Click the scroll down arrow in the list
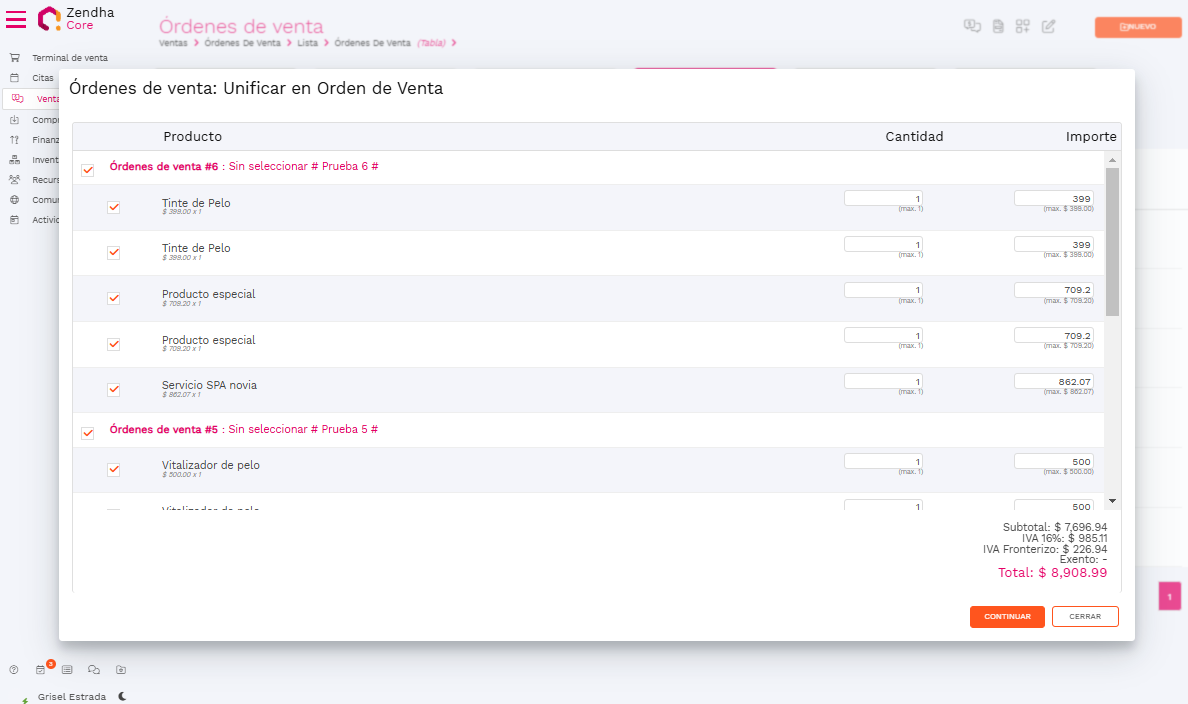This screenshot has width=1188, height=704. click(x=1112, y=500)
